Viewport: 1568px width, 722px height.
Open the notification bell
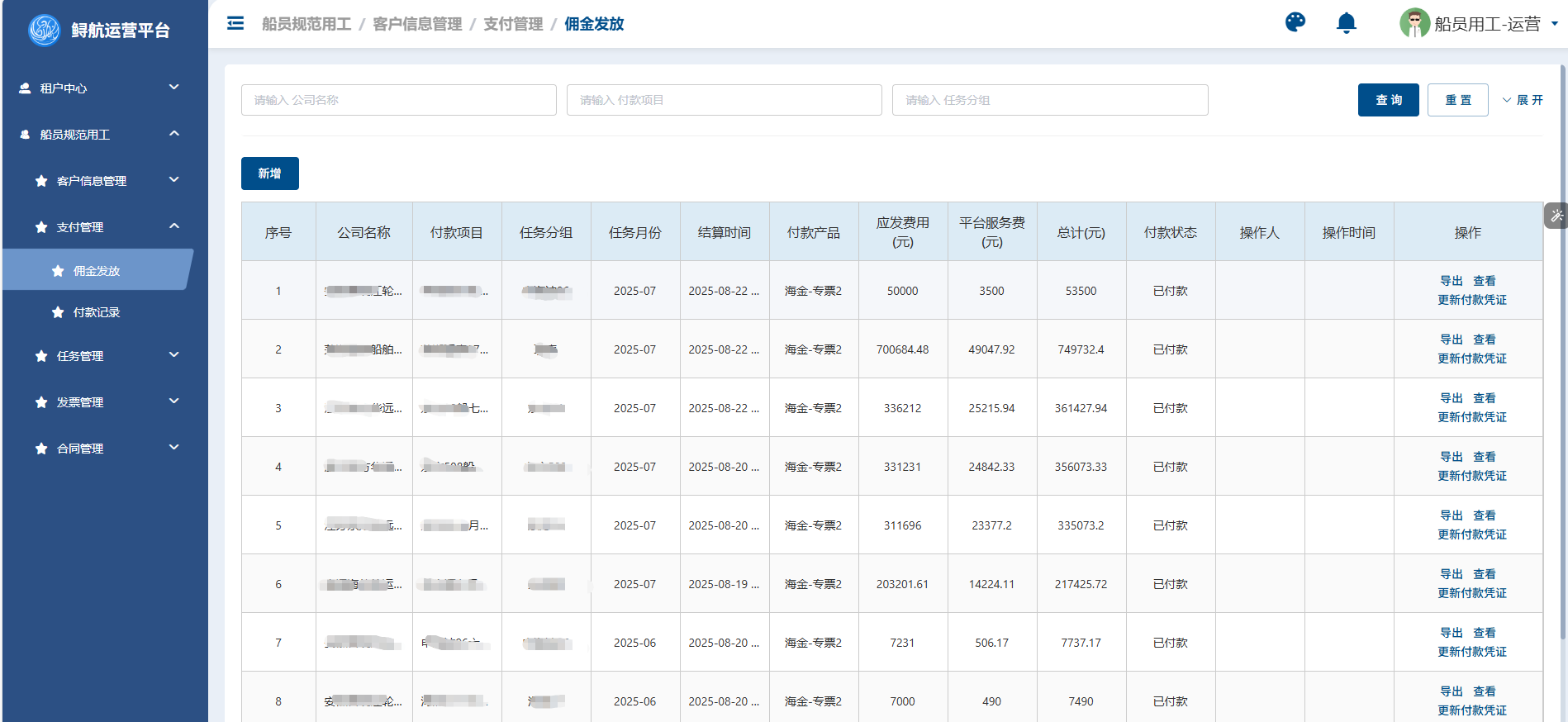[x=1346, y=23]
